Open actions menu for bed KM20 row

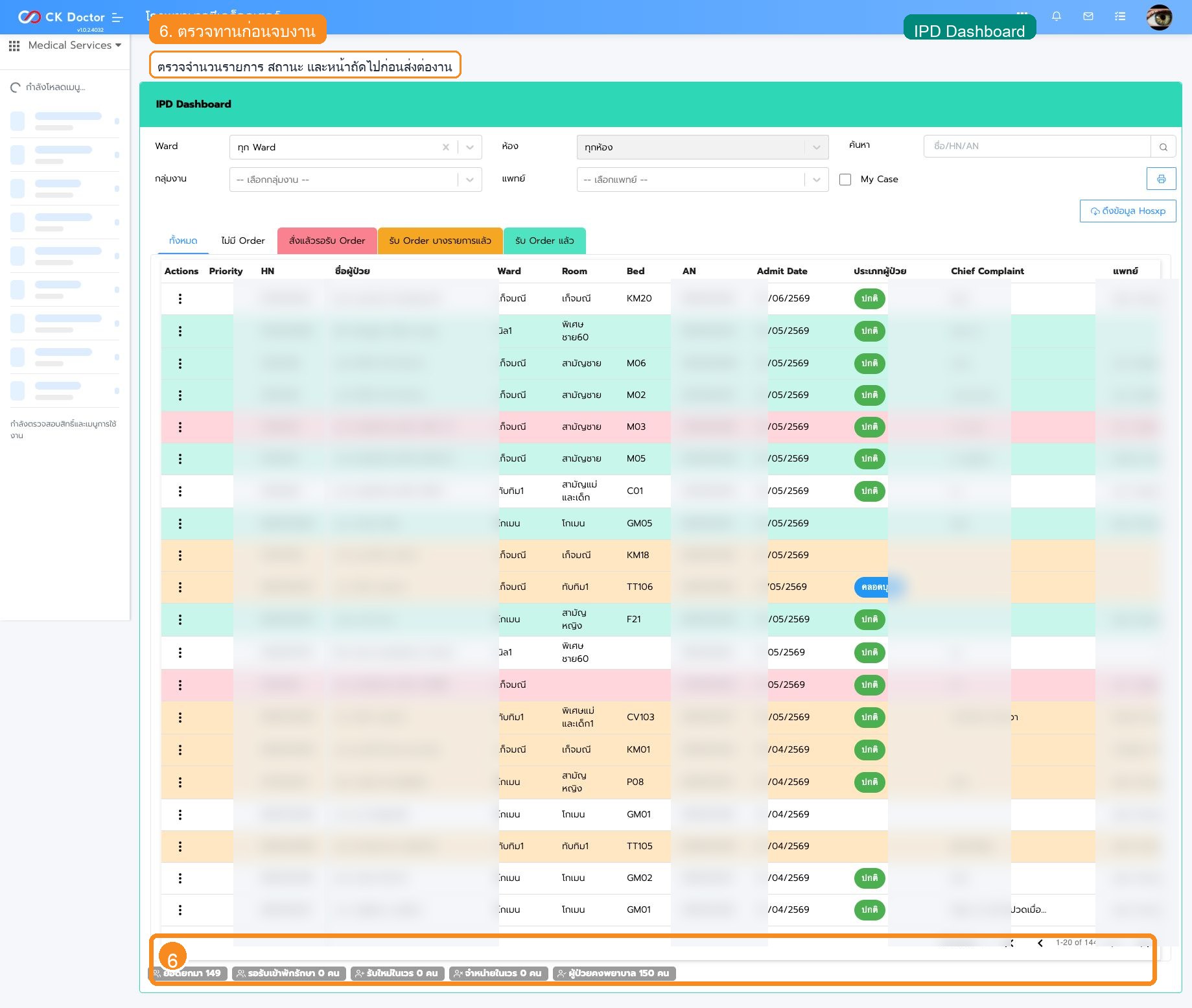(x=180, y=299)
